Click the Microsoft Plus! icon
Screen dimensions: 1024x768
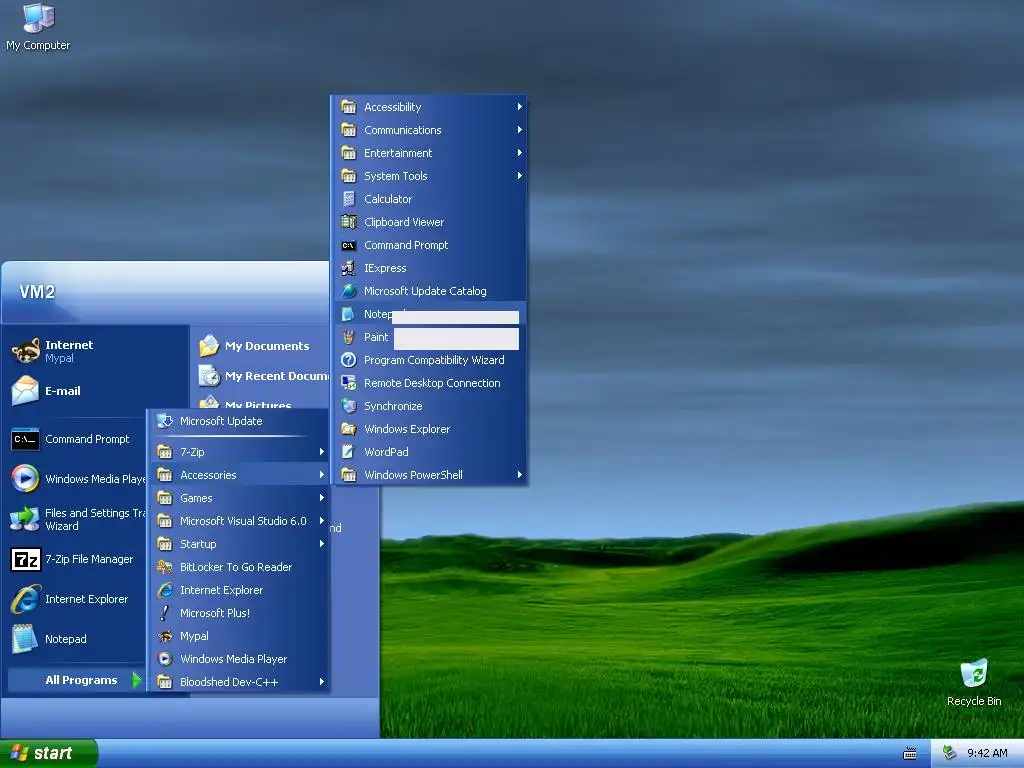pos(165,613)
